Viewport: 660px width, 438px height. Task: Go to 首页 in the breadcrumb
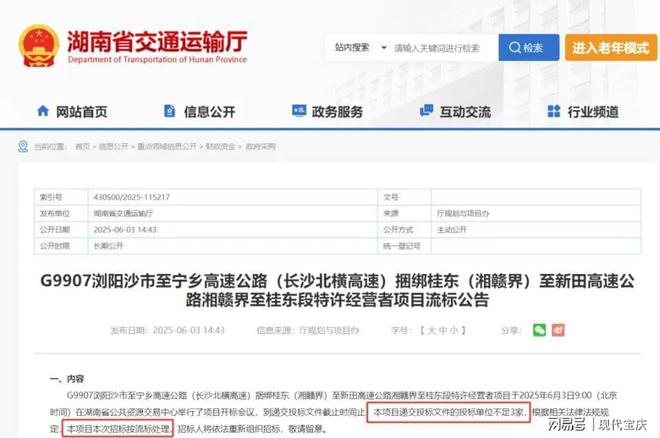(x=82, y=146)
